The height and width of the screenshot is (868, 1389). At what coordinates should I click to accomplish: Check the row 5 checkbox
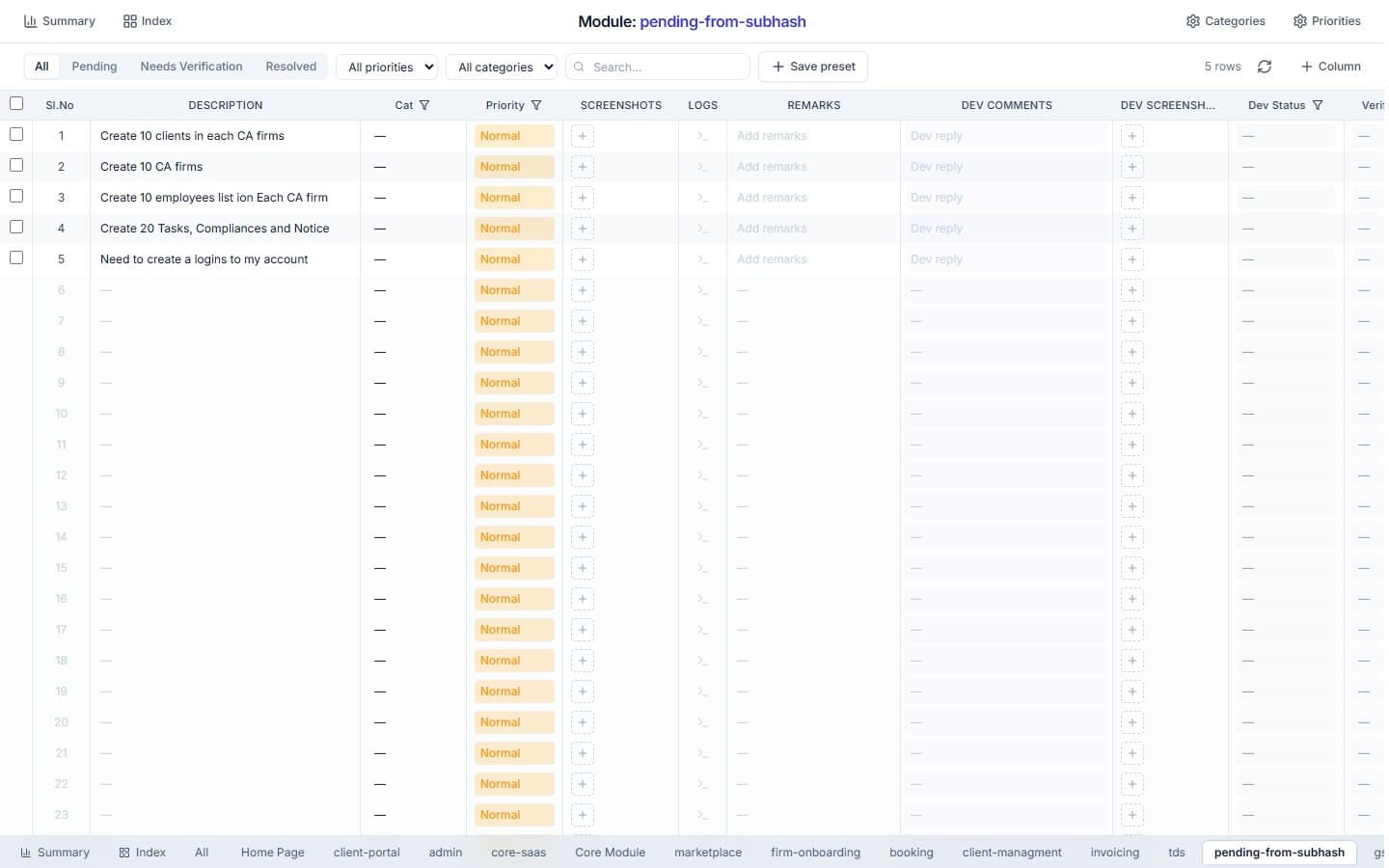click(x=16, y=258)
